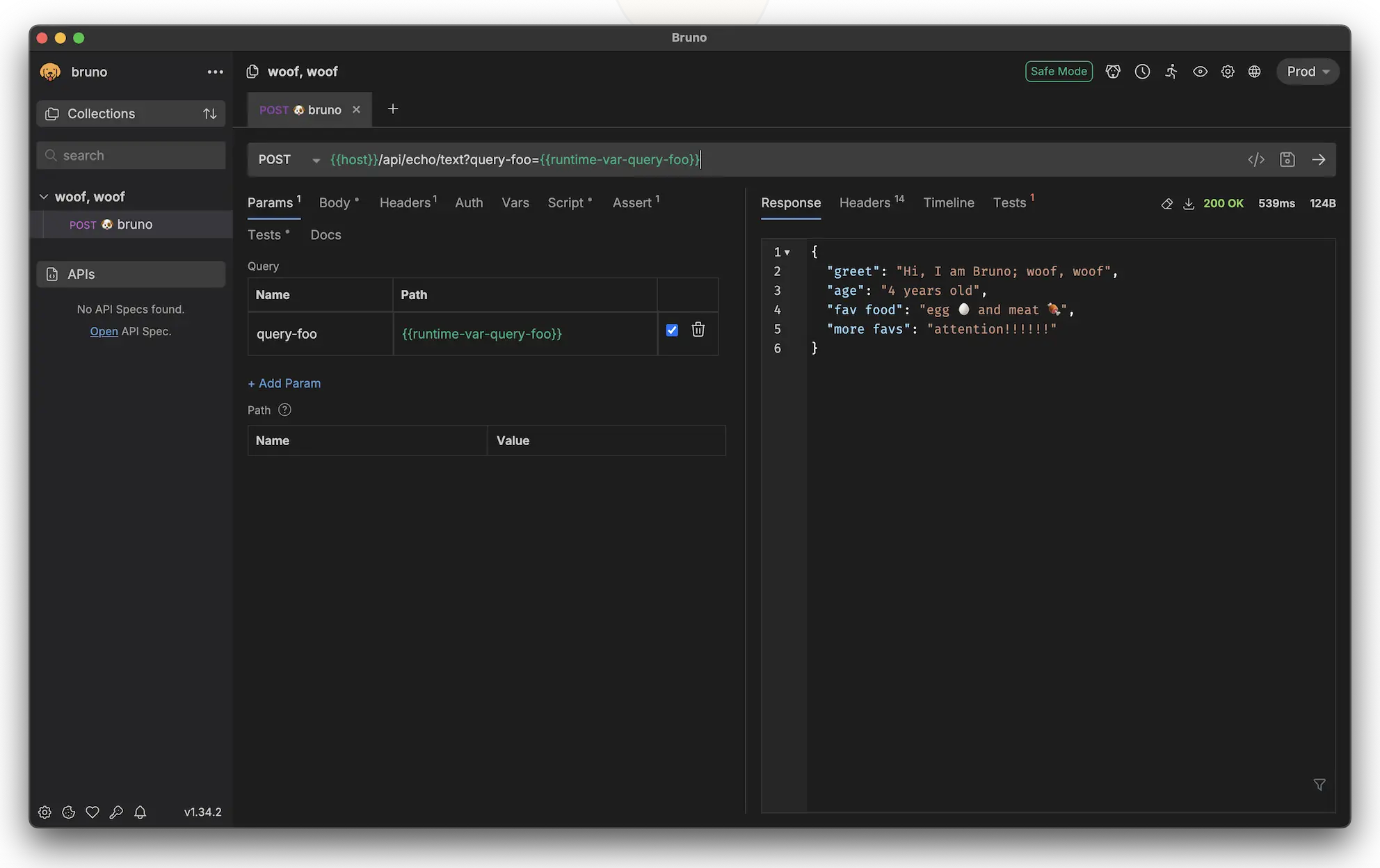The width and height of the screenshot is (1380, 868).
Task: Click the Open API Spec link
Action: click(x=104, y=332)
